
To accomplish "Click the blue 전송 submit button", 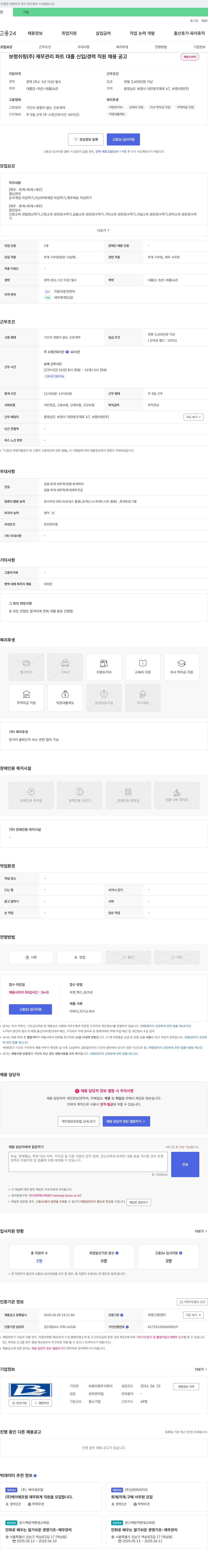I will coord(185,1164).
